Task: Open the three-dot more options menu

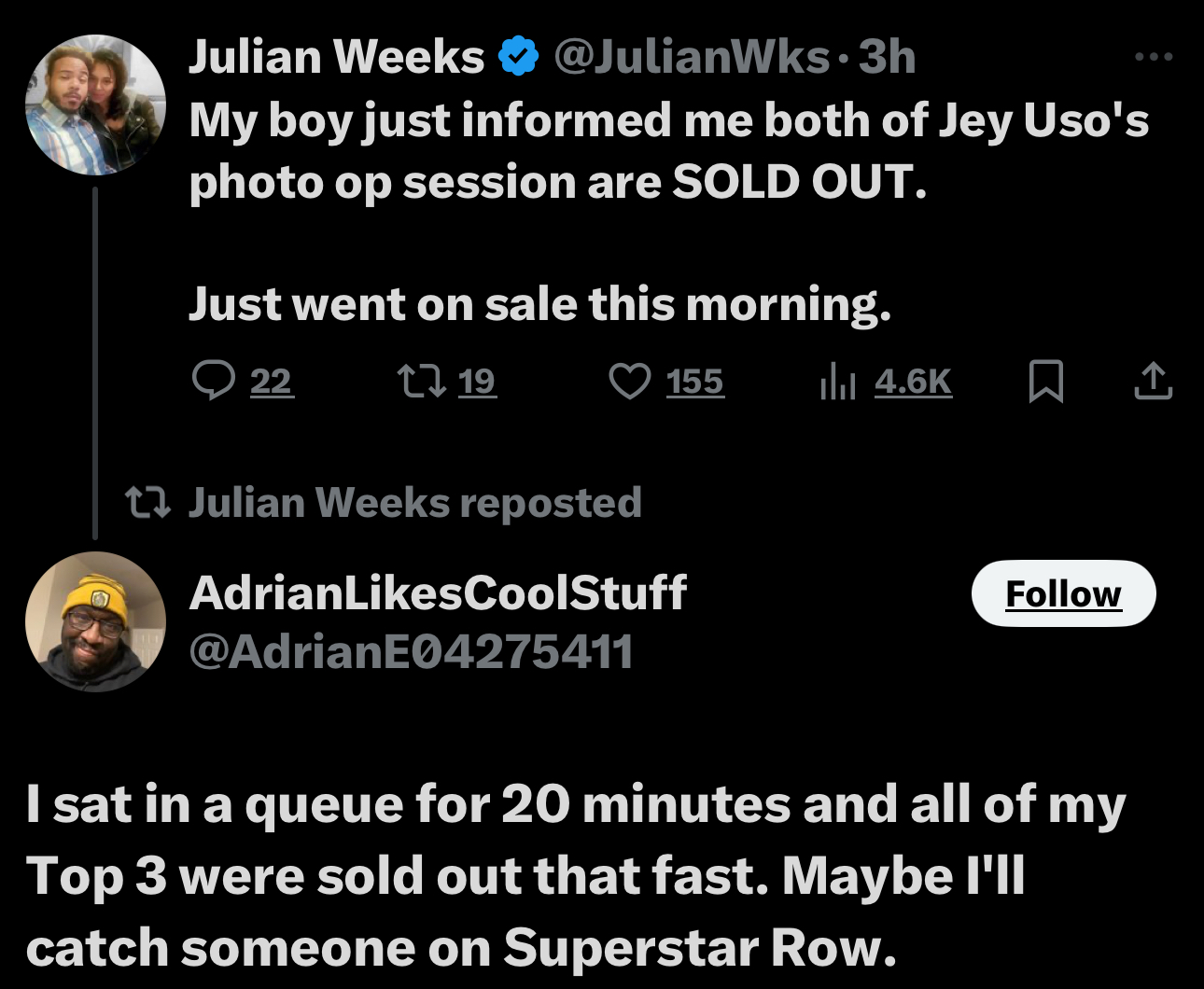Action: 1154,57
